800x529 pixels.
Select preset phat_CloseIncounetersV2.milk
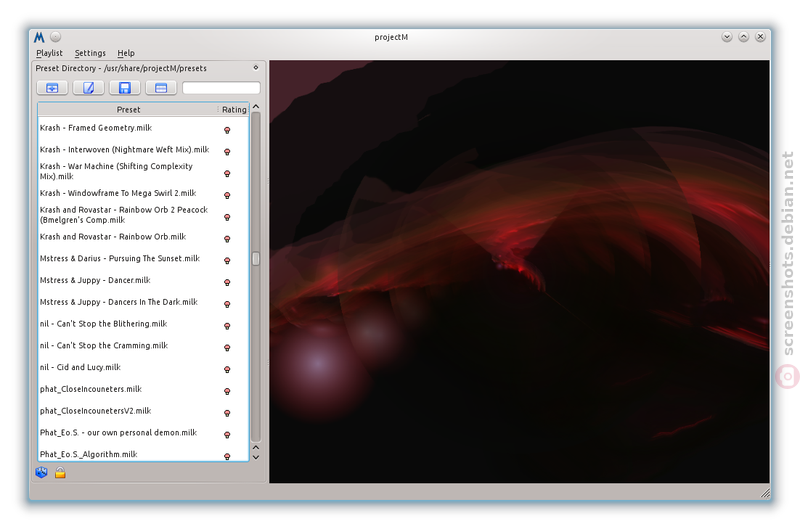tap(95, 411)
